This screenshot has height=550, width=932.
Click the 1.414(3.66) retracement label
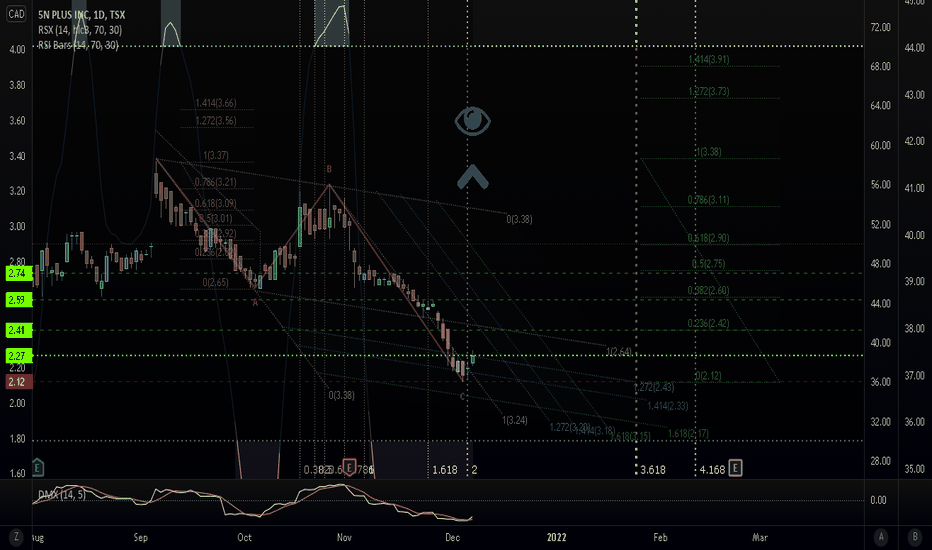pyautogui.click(x=216, y=103)
